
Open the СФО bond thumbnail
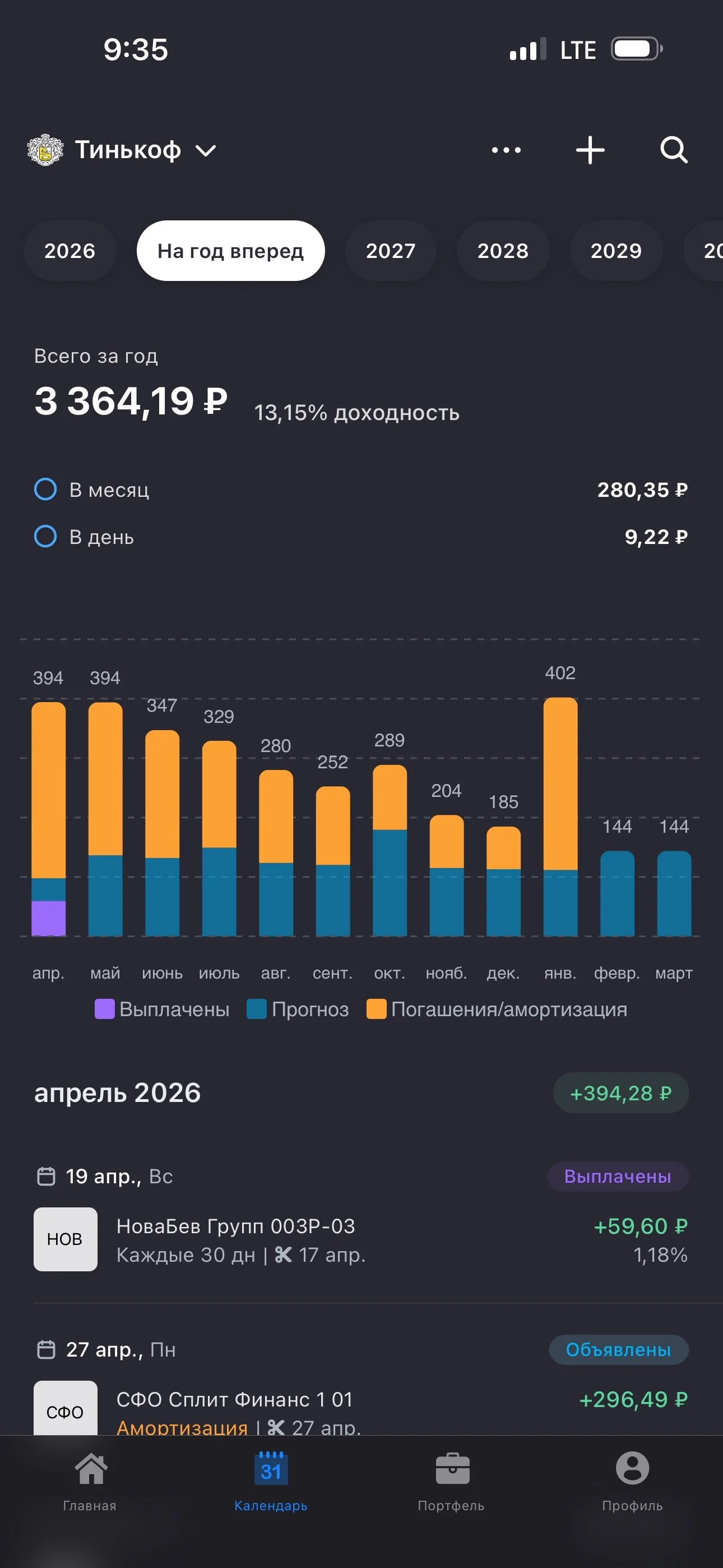65,1408
